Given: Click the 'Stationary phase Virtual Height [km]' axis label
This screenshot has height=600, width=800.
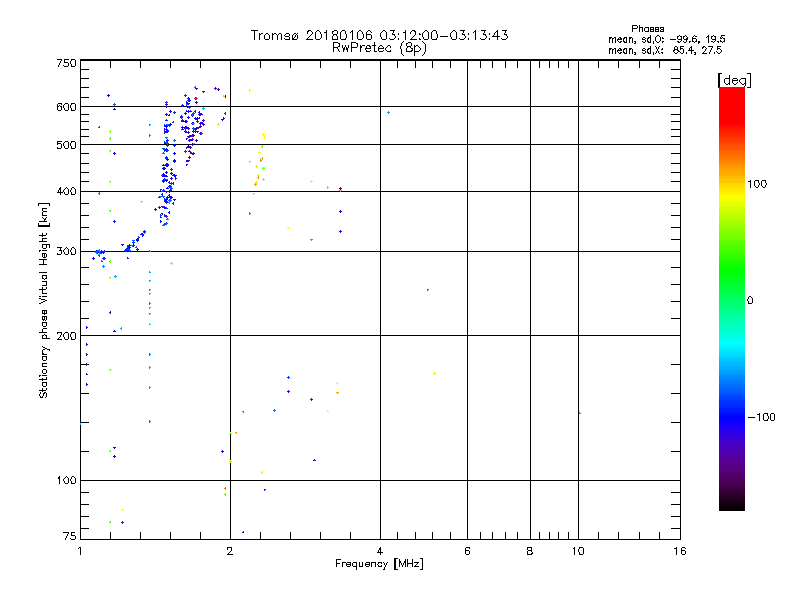Looking at the screenshot, I should click(44, 300).
